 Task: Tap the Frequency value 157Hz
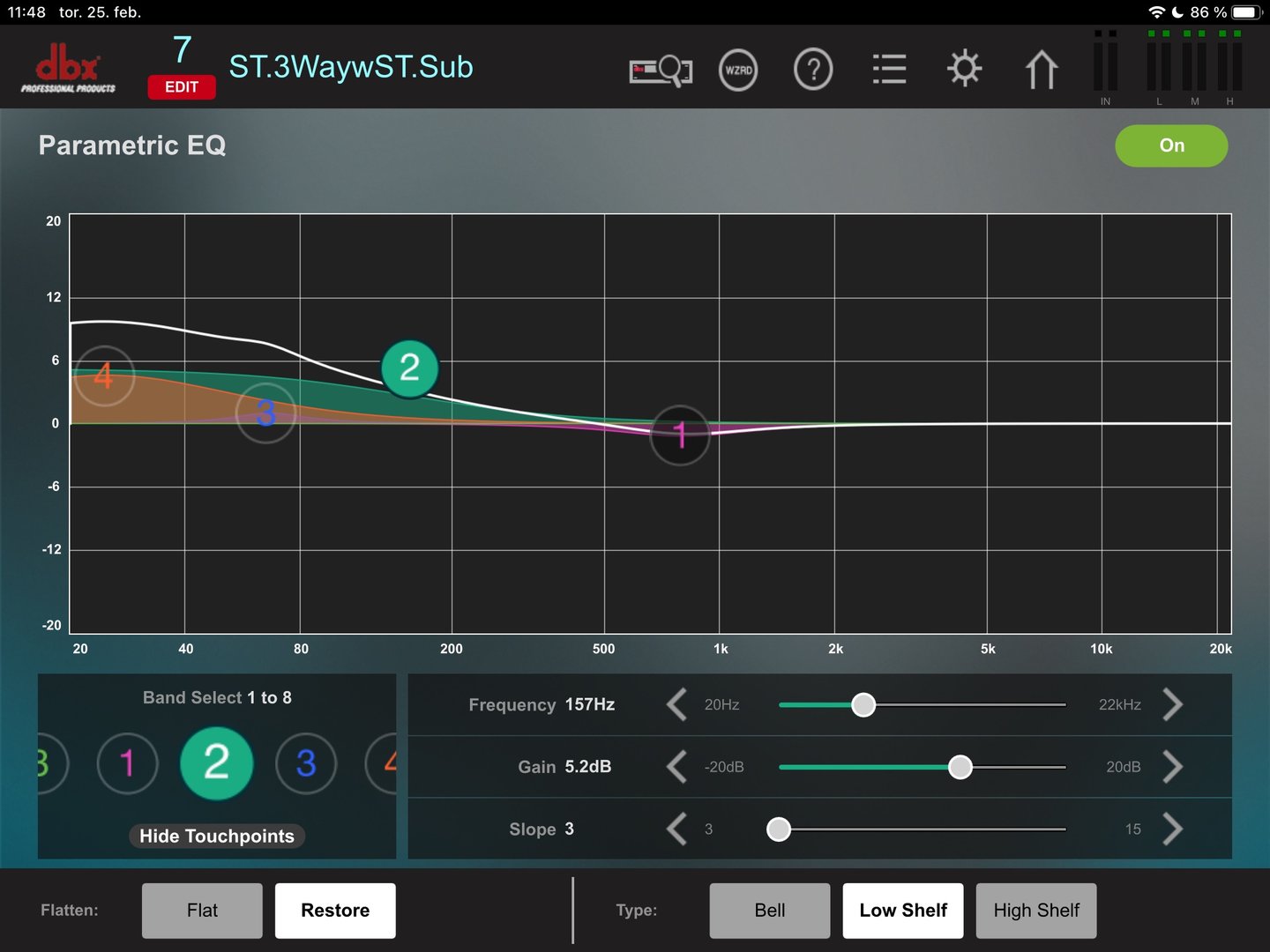590,704
